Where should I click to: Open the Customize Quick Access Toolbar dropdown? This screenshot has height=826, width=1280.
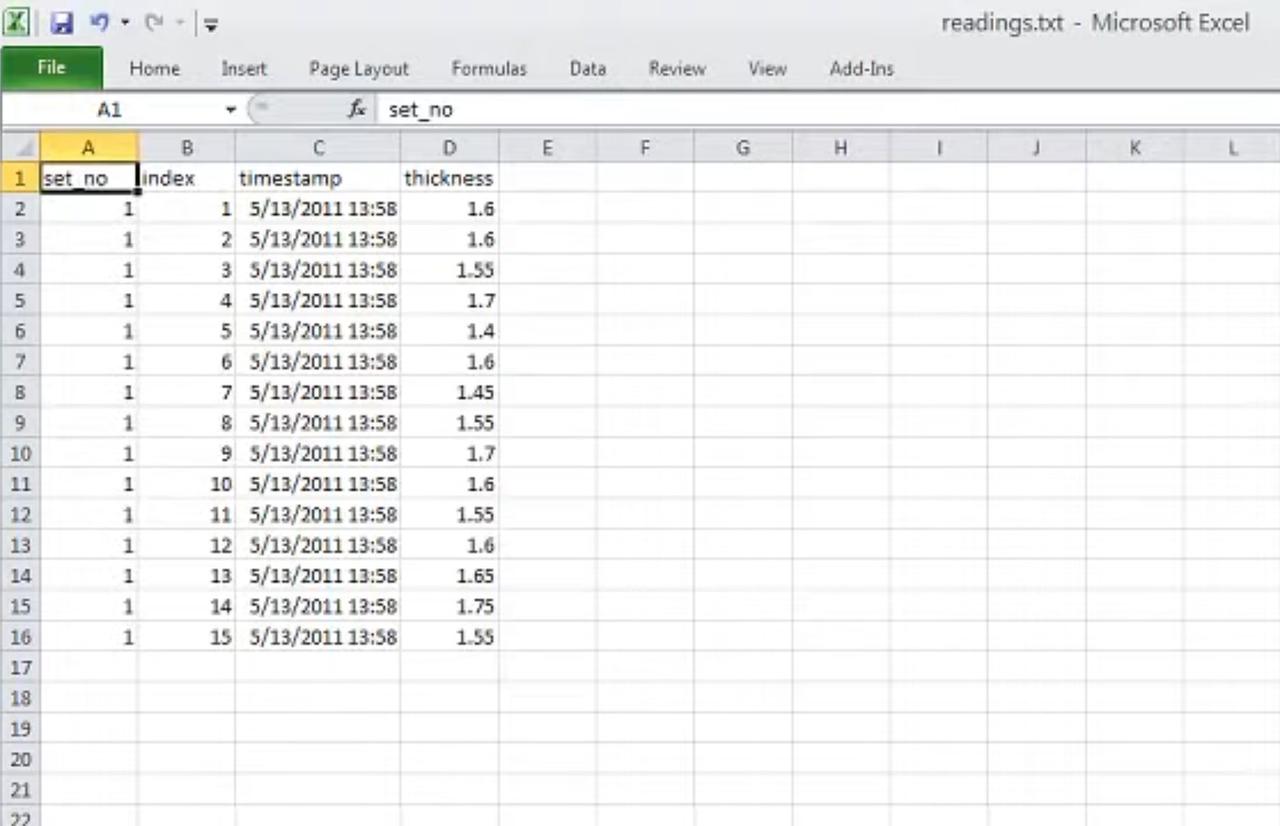[x=211, y=25]
